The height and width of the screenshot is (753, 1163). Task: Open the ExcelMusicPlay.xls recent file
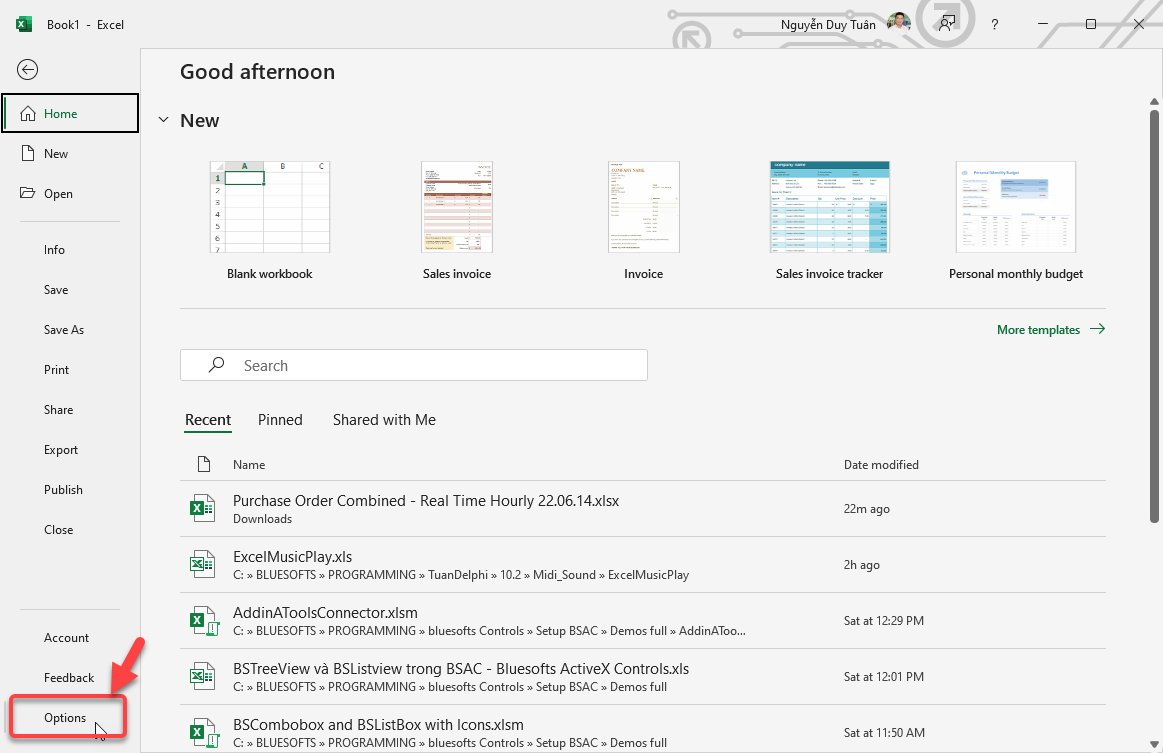642,565
